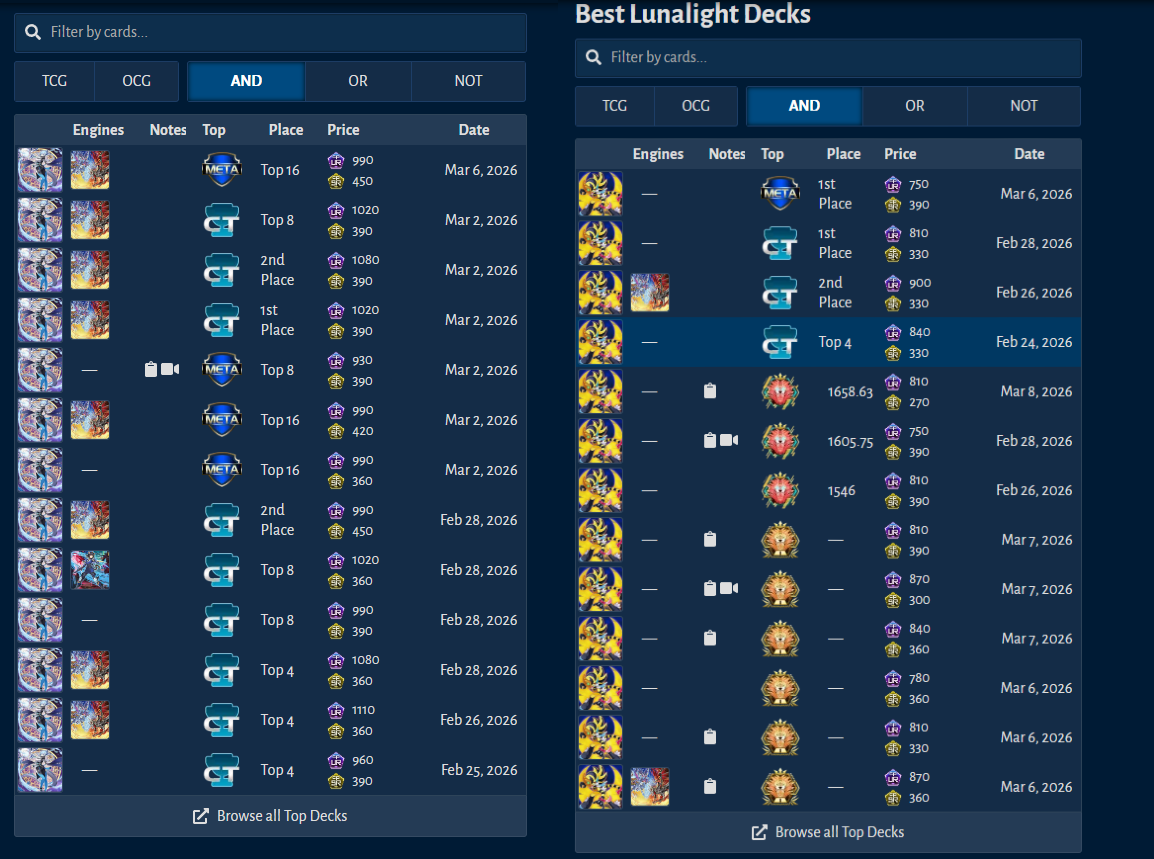The image size is (1154, 859).
Task: Open the CT icon in left 2nd Place Feb 28 row
Action: [222, 520]
